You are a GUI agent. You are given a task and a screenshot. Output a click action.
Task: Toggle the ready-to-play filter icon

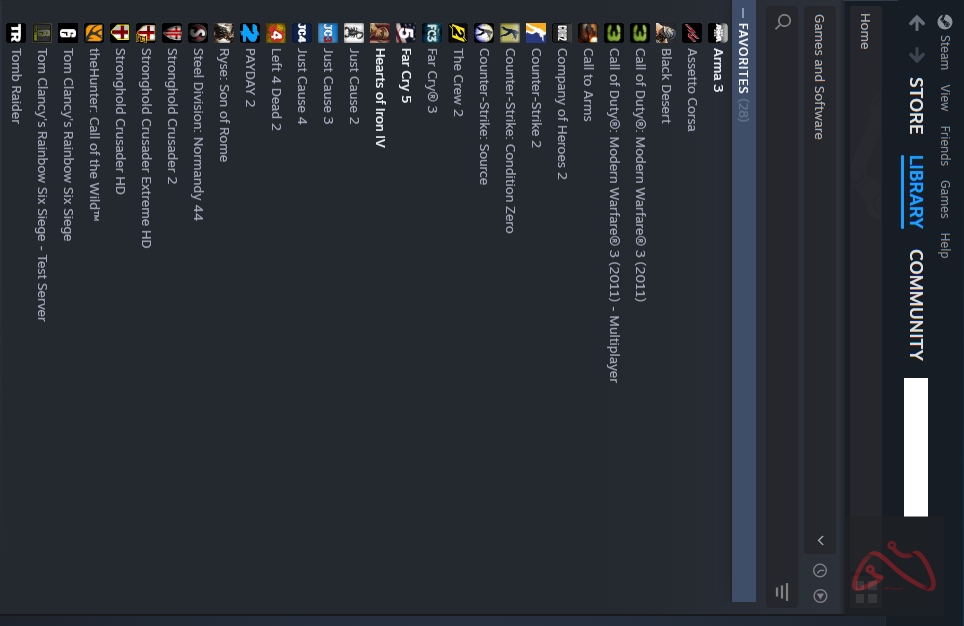point(820,596)
